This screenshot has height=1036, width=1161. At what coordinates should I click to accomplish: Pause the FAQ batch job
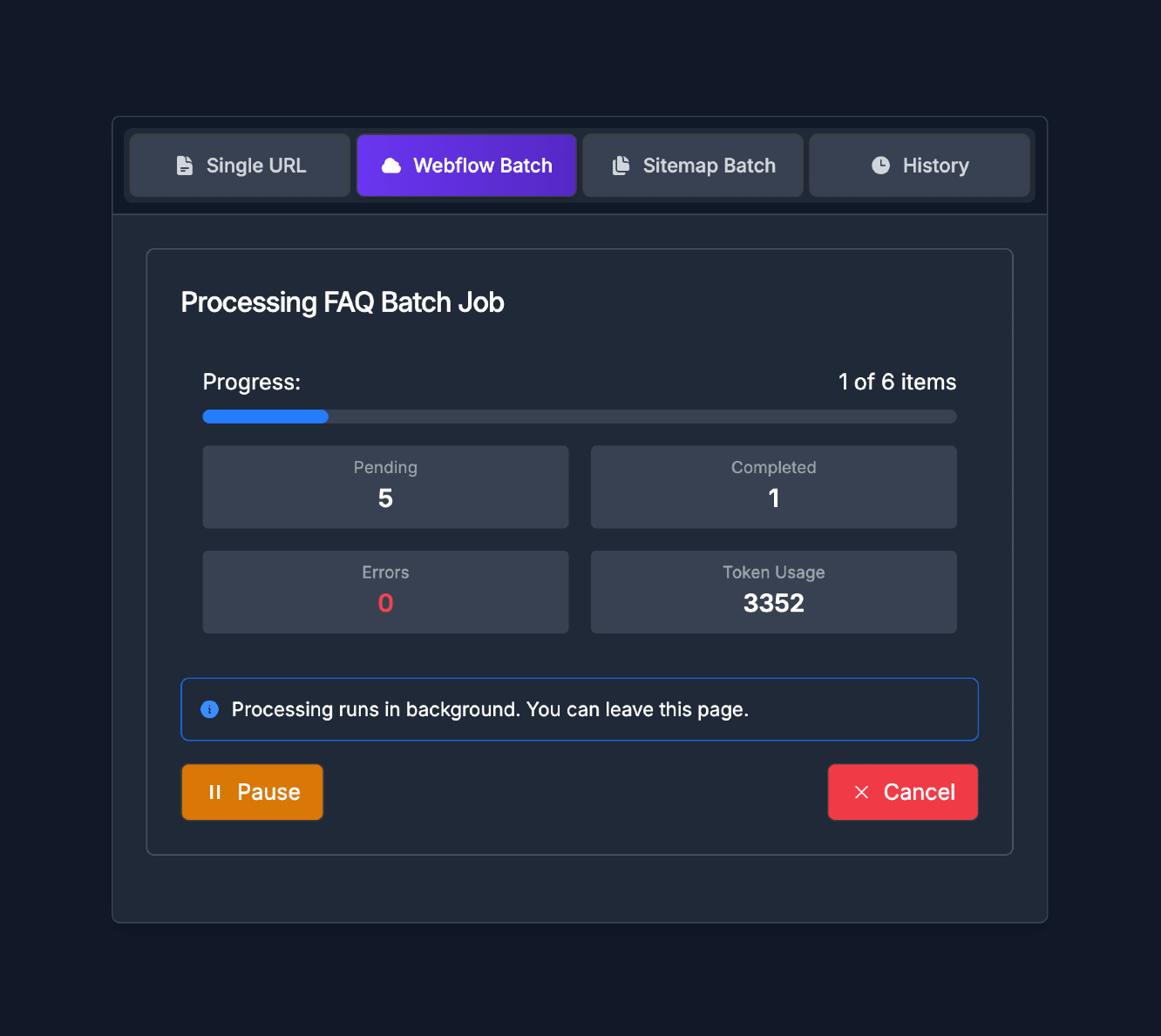[252, 792]
